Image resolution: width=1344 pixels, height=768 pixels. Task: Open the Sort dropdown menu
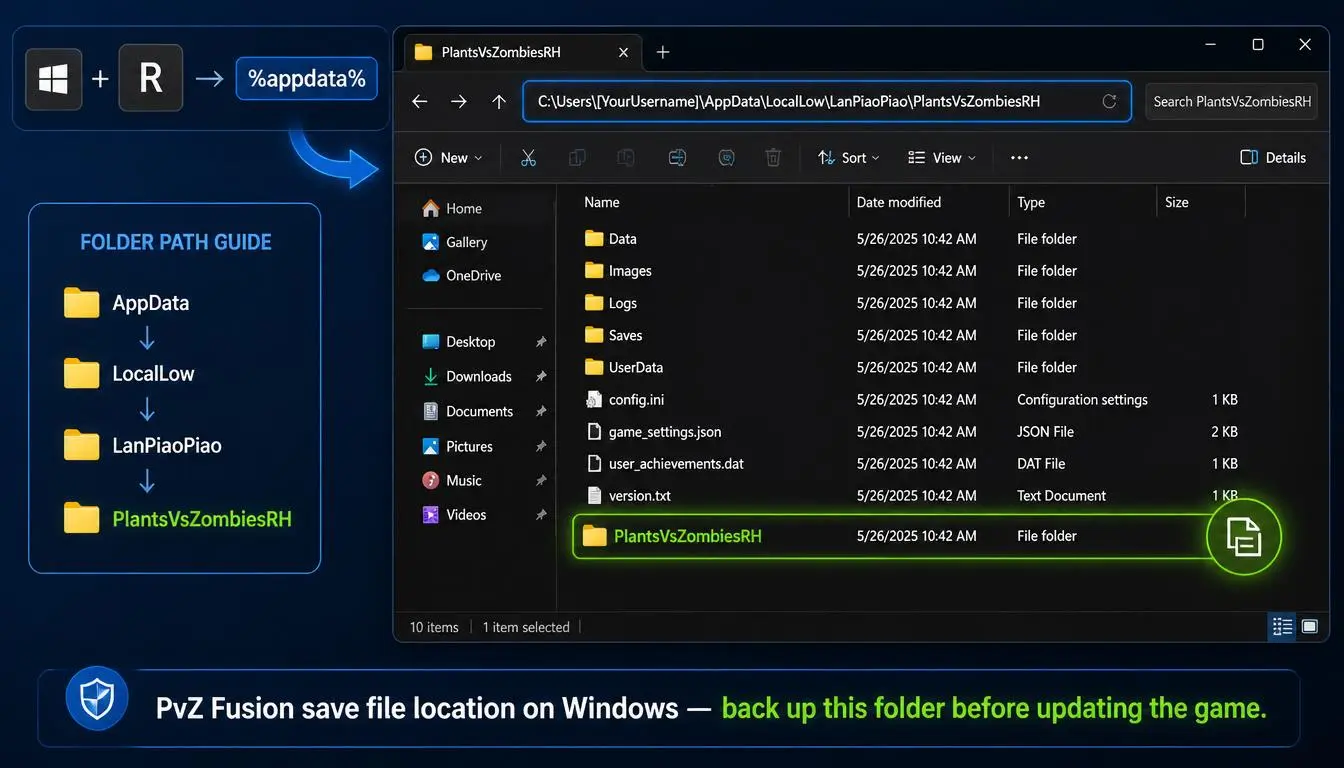(849, 157)
